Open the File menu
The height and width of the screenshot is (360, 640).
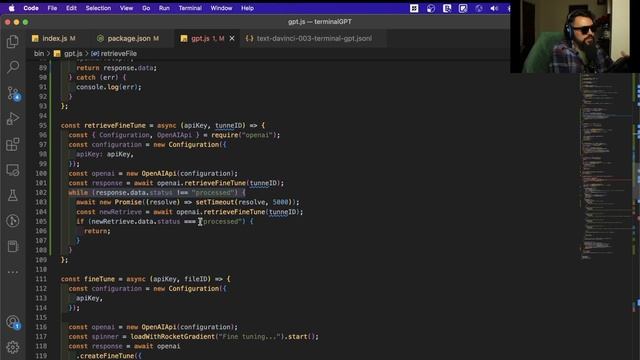pos(52,8)
